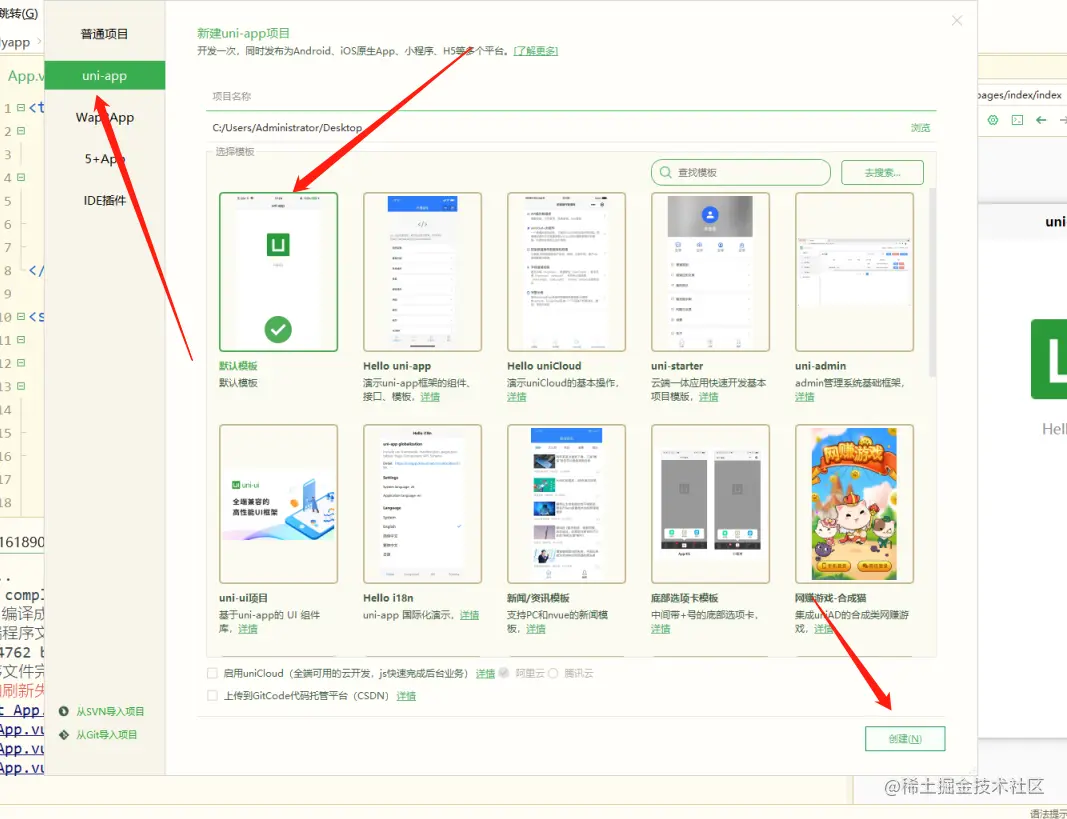Select the 腾讯云 radio button
This screenshot has height=819, width=1067.
click(x=553, y=673)
